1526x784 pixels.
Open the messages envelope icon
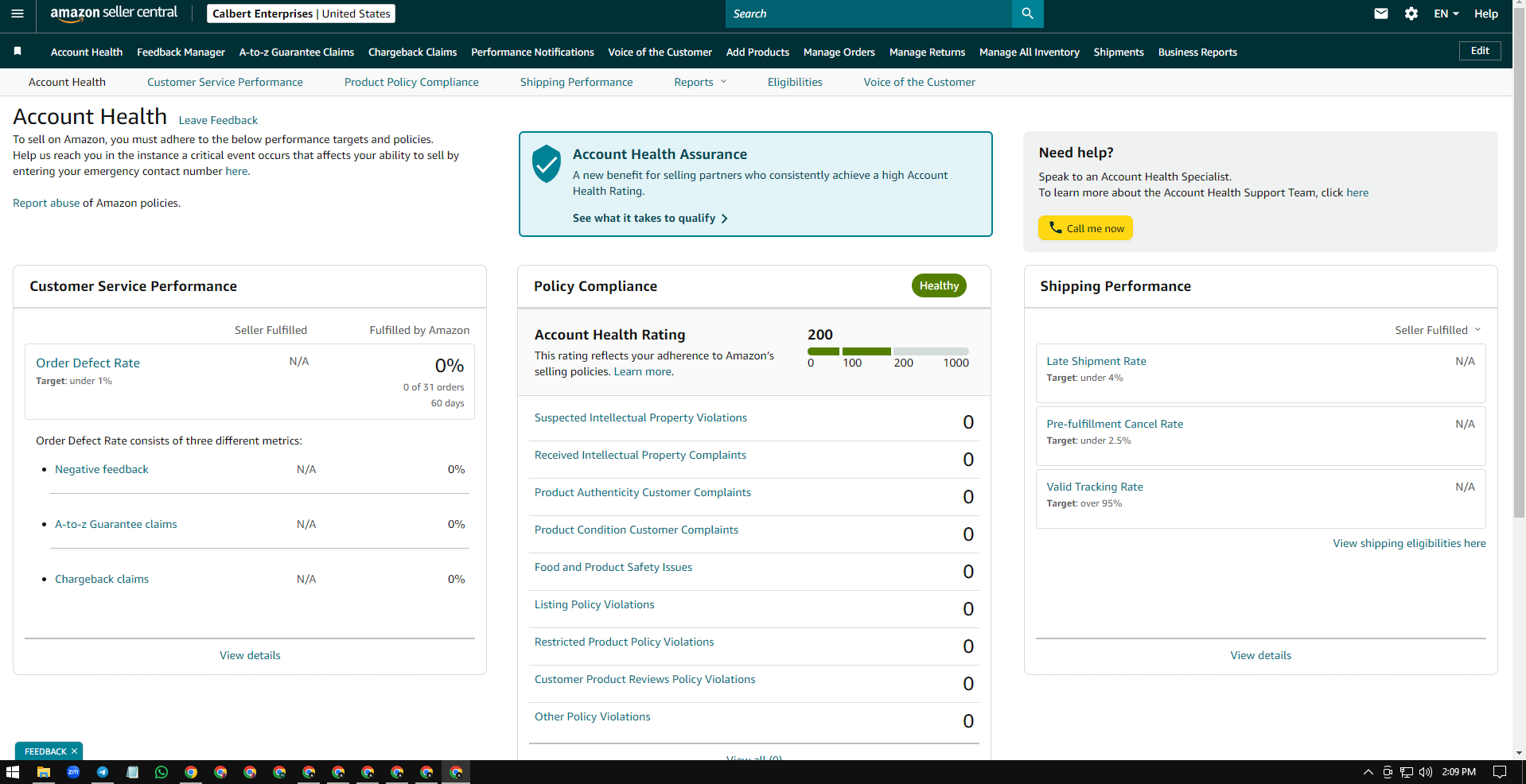1381,14
